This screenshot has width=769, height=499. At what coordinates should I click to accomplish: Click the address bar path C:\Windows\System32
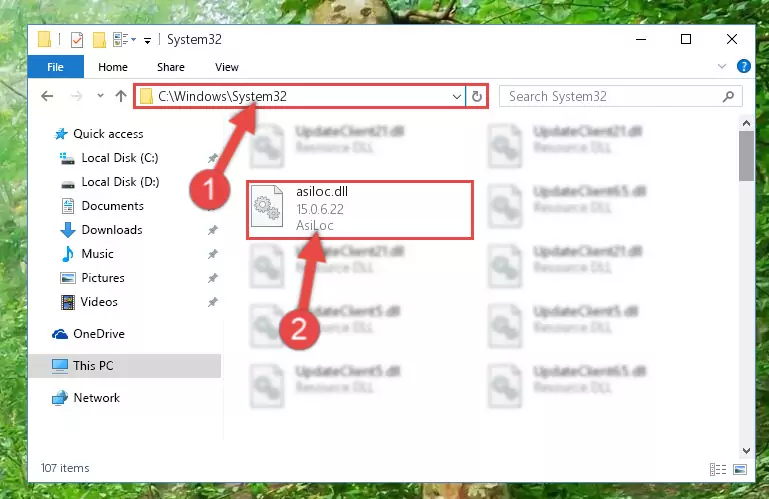tap(222, 96)
